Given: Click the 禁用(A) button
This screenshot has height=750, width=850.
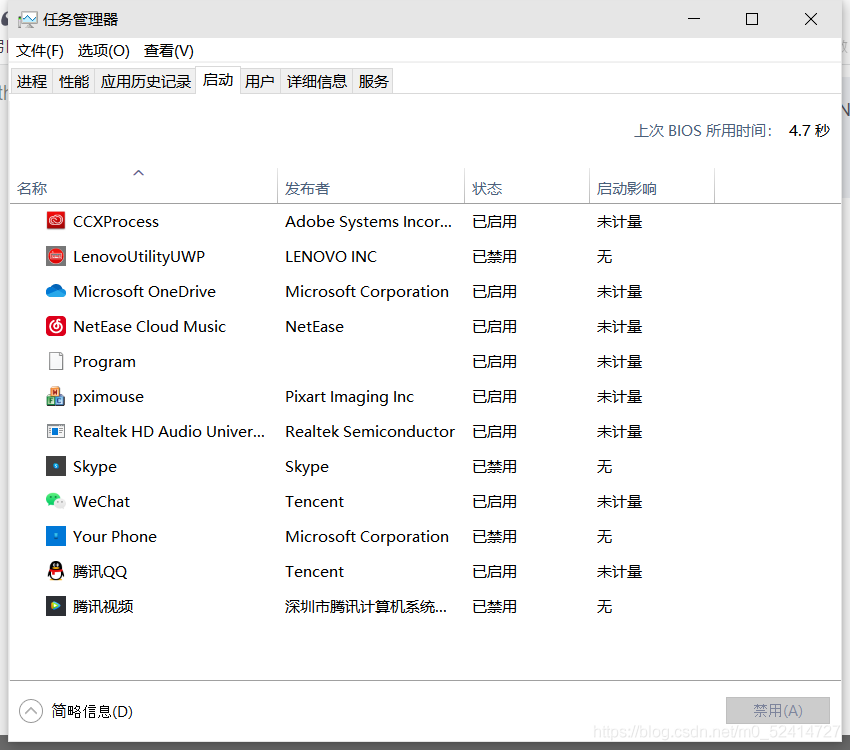Looking at the screenshot, I should 778,710.
